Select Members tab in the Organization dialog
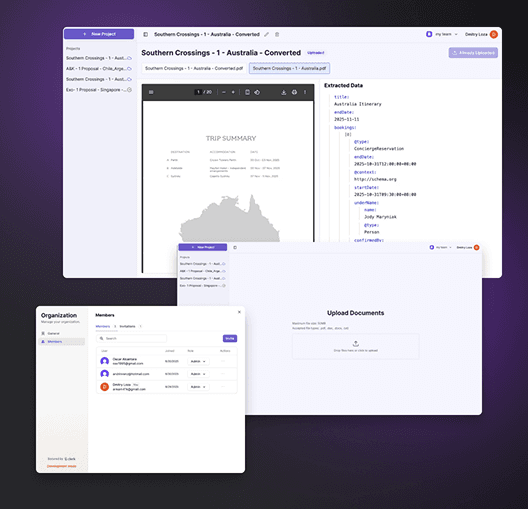528x509 pixels. (x=103, y=327)
